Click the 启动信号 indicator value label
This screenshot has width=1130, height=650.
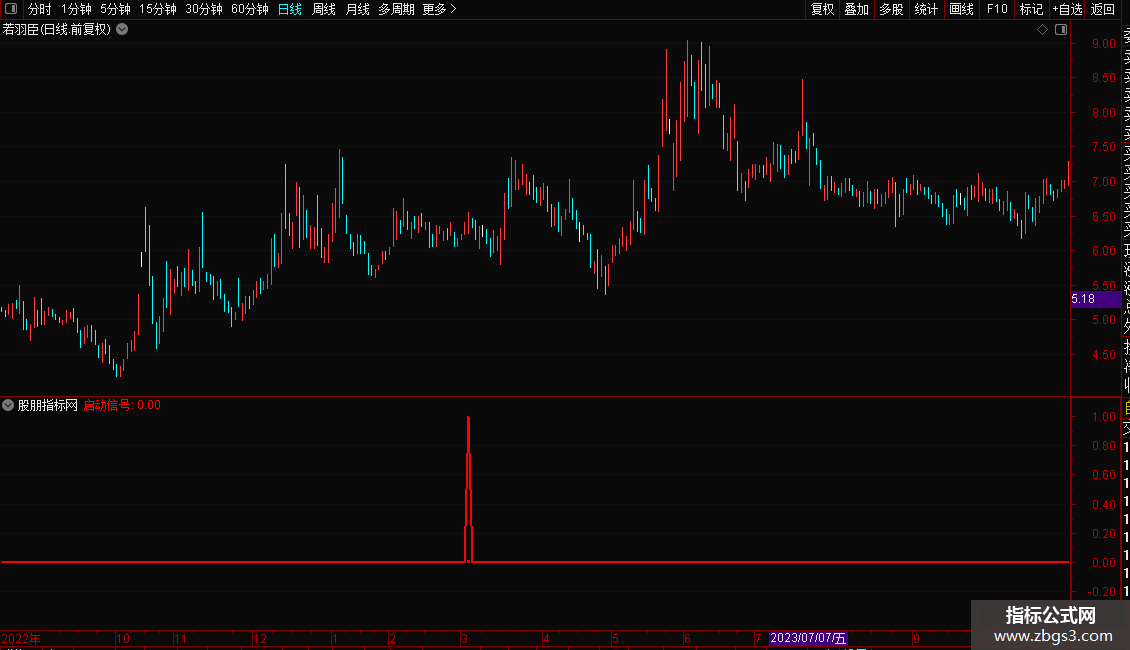pos(122,405)
